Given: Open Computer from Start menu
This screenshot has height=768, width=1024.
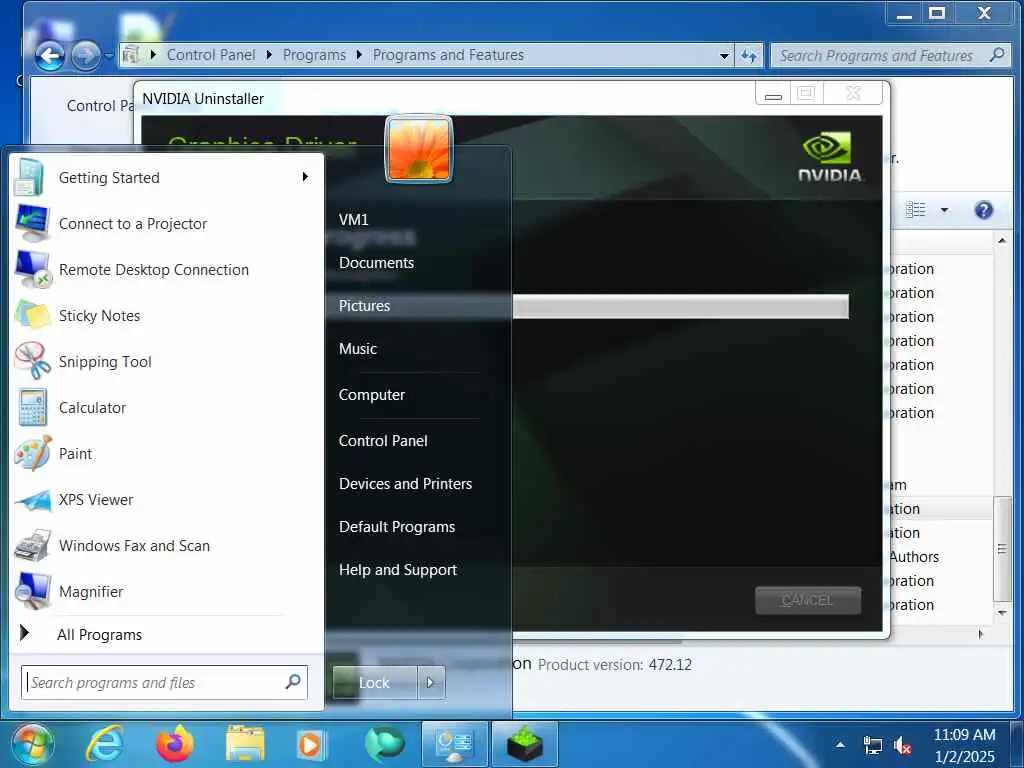Looking at the screenshot, I should point(372,395).
